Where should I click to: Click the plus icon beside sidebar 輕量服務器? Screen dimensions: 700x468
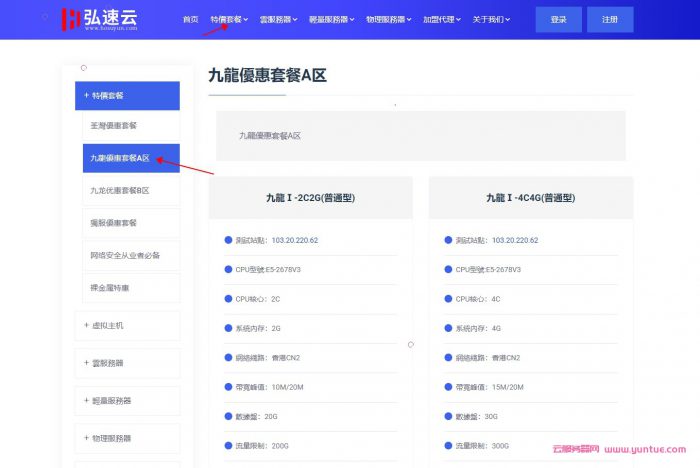[86, 400]
